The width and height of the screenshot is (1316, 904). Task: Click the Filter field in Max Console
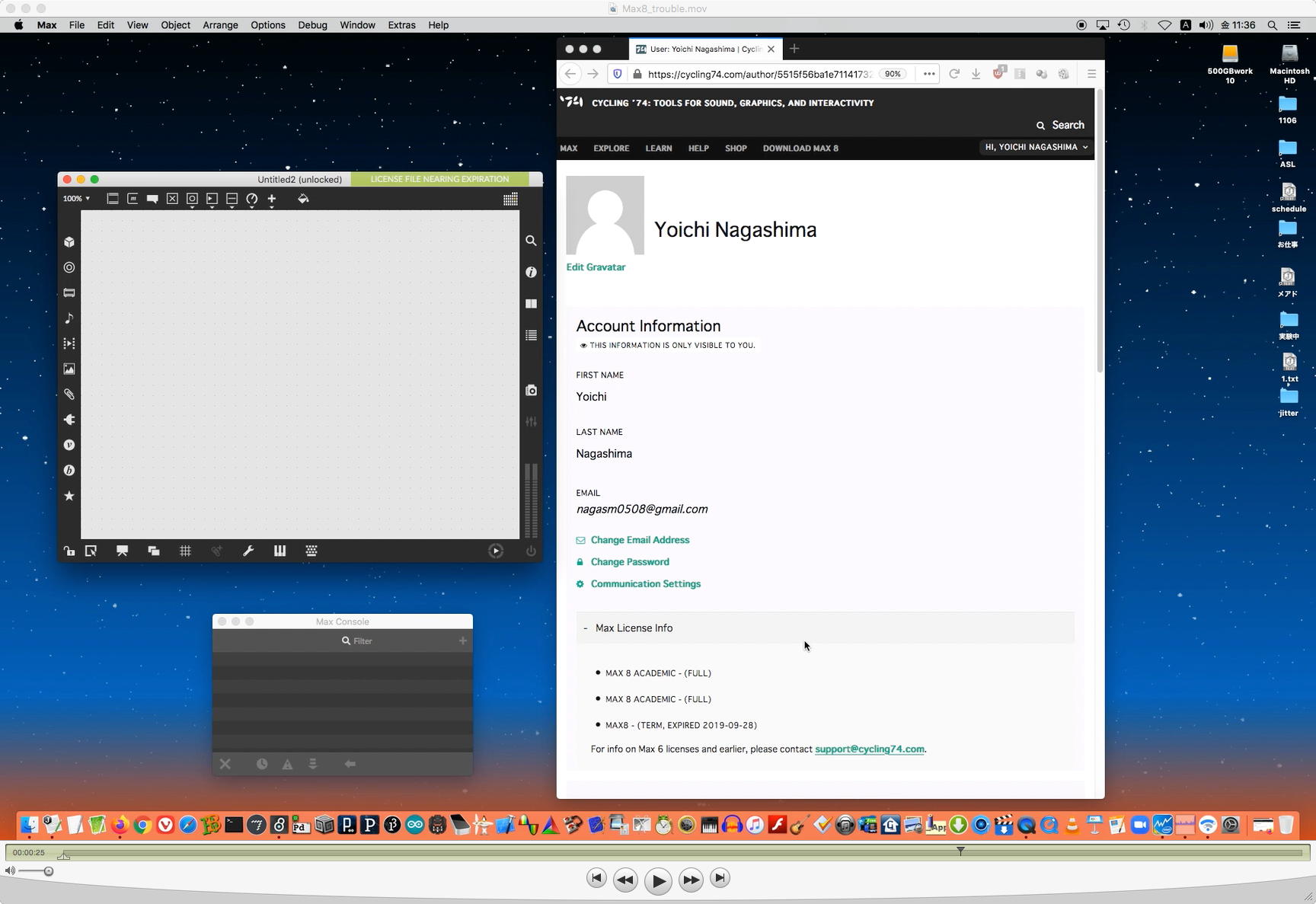[358, 640]
